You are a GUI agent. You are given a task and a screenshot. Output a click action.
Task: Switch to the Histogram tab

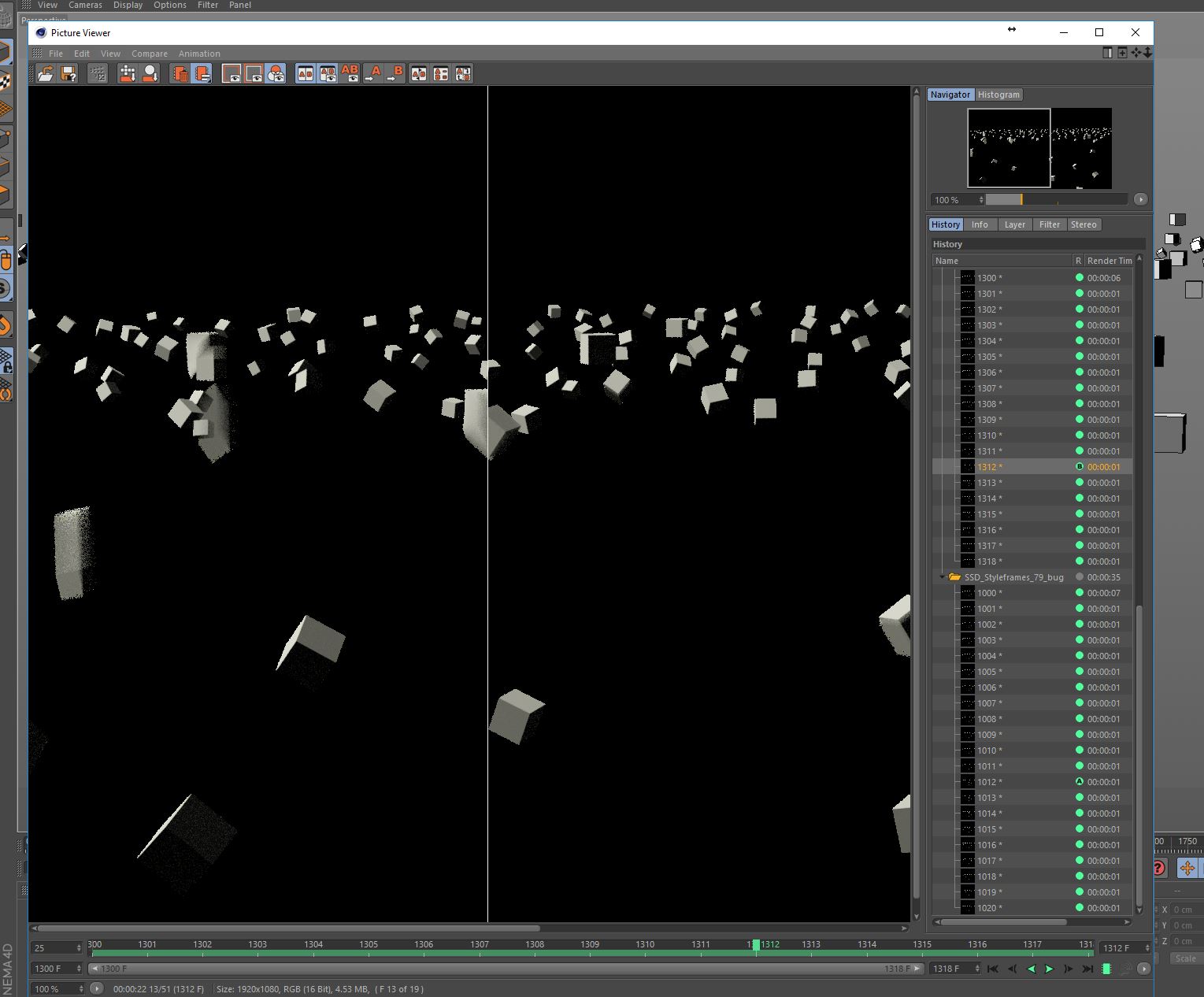coord(998,95)
